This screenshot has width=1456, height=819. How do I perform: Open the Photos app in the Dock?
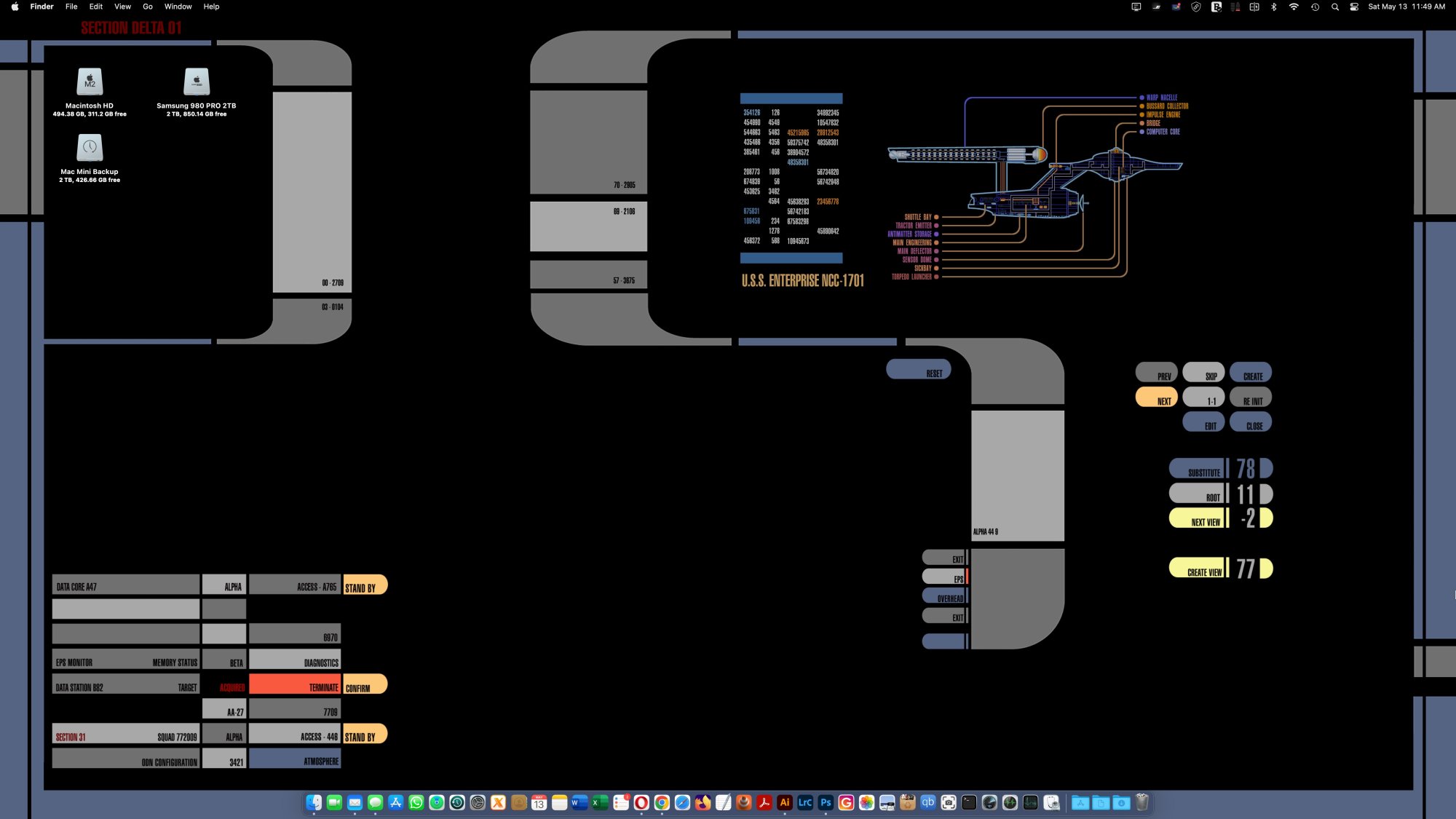tap(866, 802)
